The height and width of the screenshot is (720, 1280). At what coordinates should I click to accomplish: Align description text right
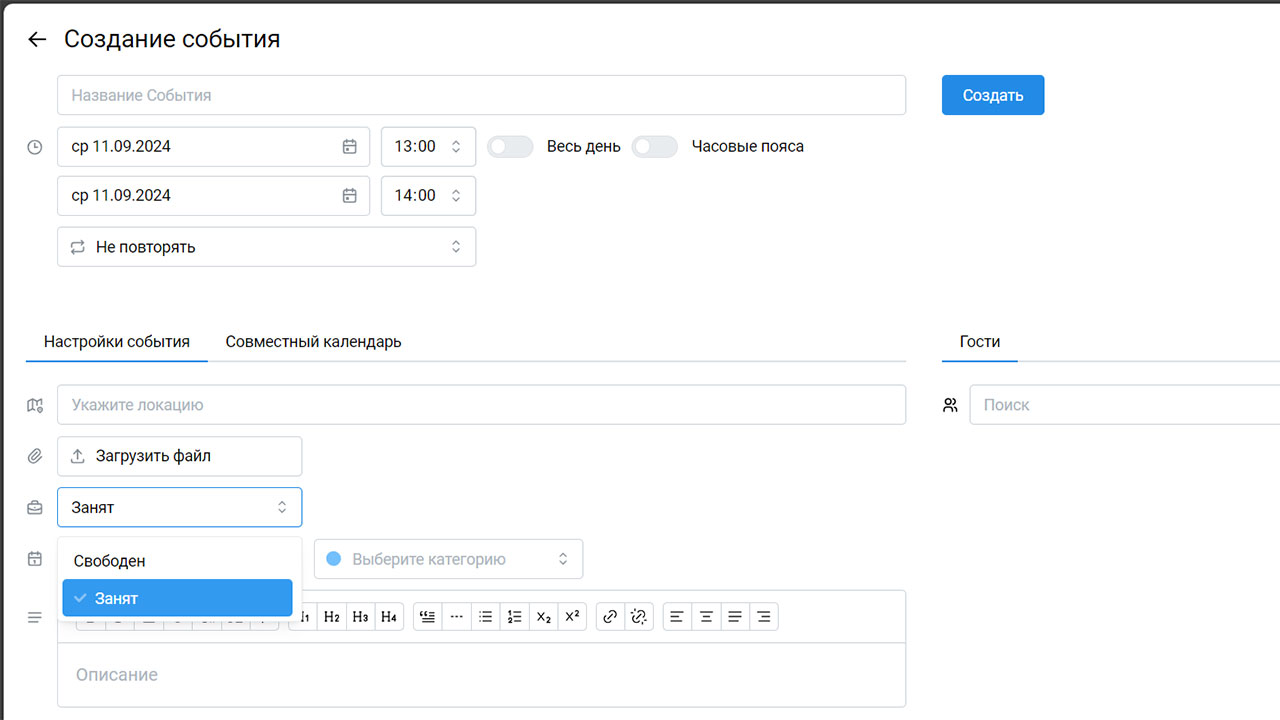(x=764, y=617)
